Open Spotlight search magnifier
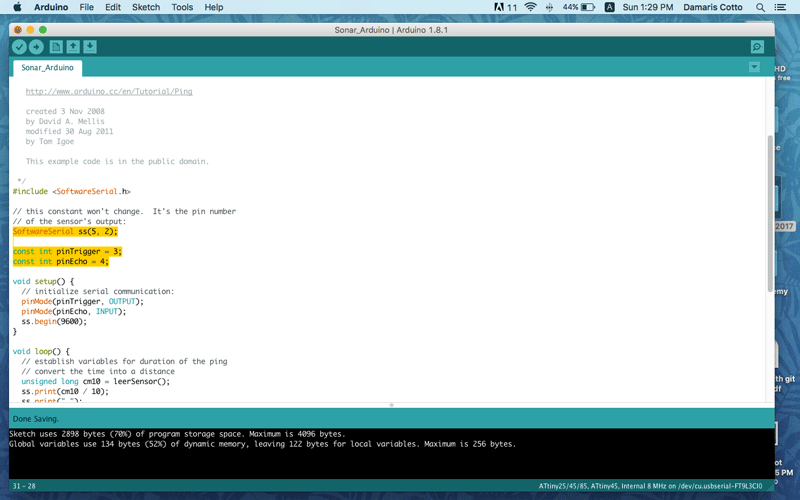Viewport: 800px width, 500px height. coord(760,7)
